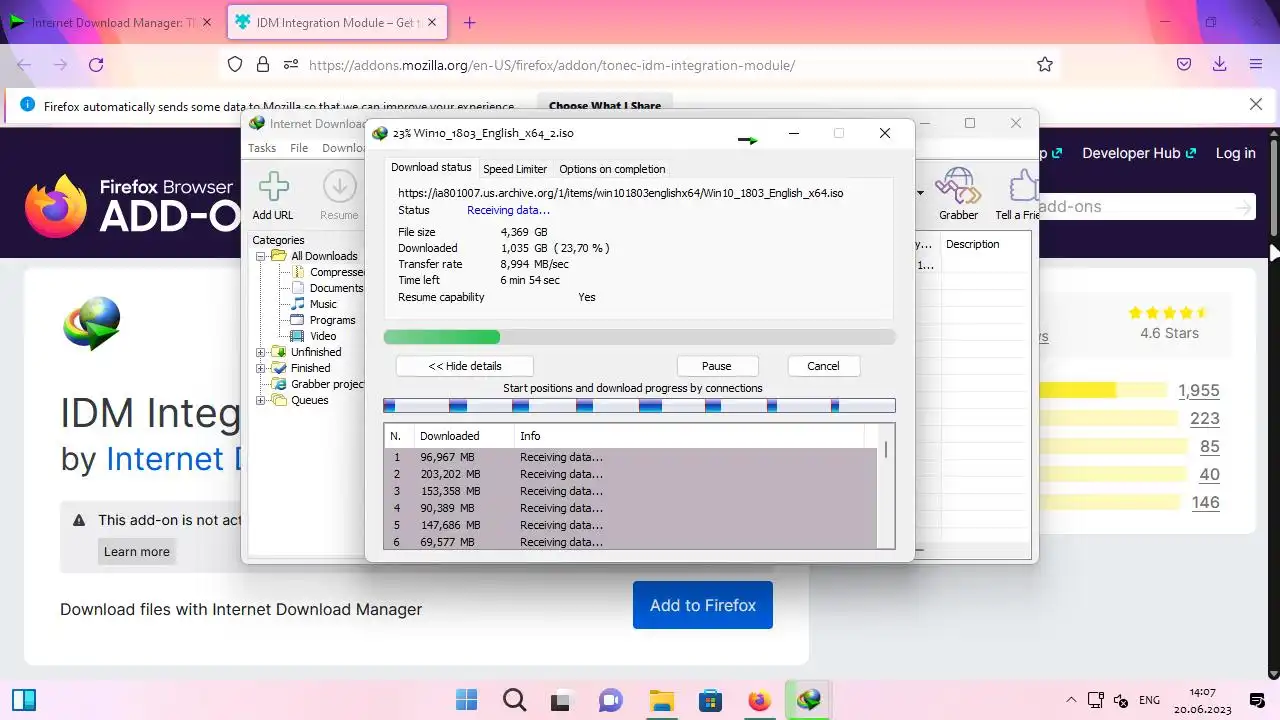Open a new Firefox tab with plus
The width and height of the screenshot is (1280, 720).
pyautogui.click(x=470, y=22)
